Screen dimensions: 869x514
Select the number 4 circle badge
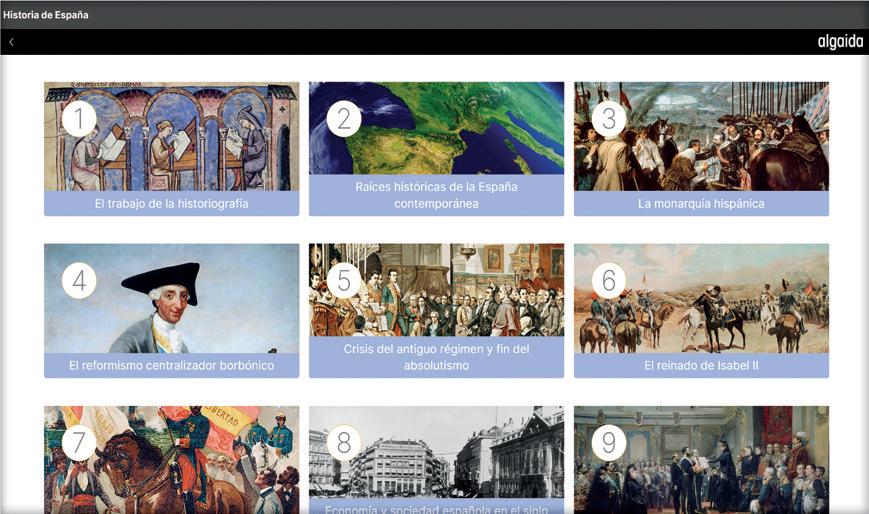pyautogui.click(x=79, y=281)
